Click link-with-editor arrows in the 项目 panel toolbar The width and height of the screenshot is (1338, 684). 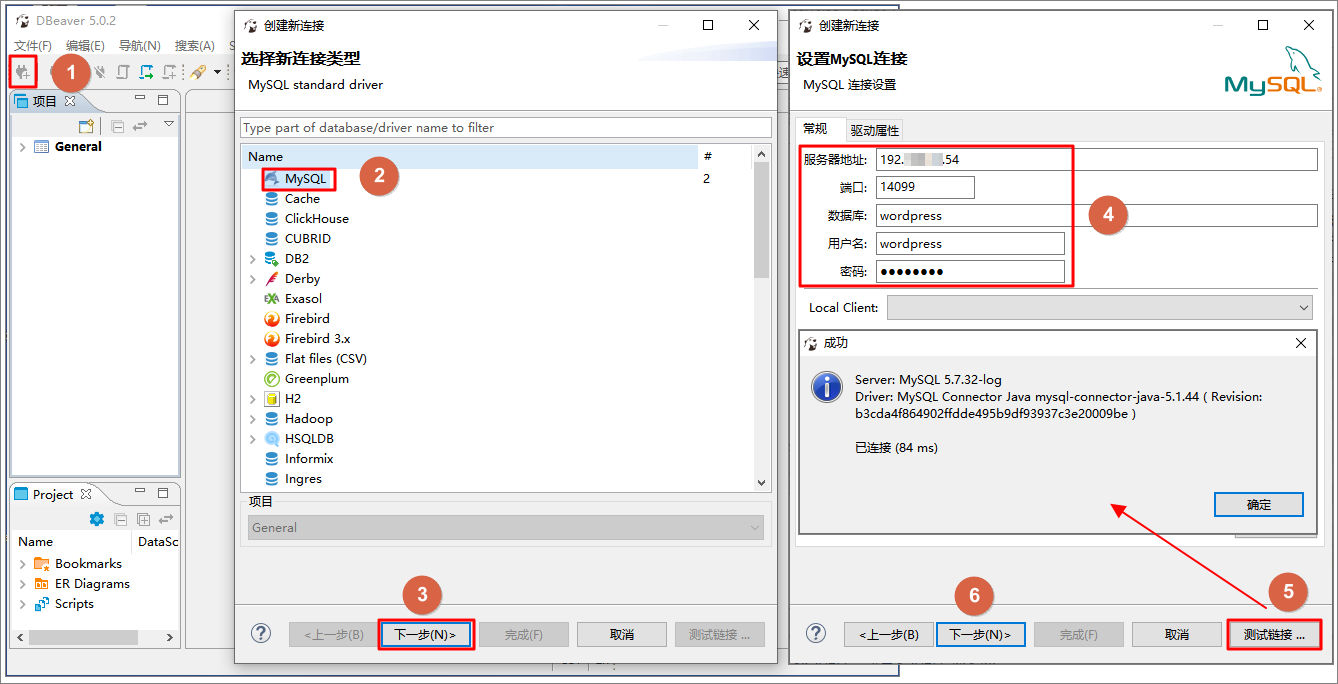pyautogui.click(x=140, y=126)
